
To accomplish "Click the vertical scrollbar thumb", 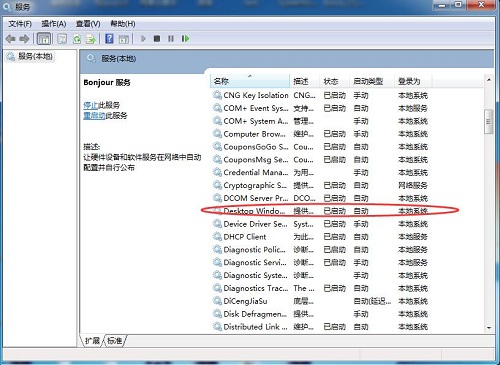I will (489, 121).
